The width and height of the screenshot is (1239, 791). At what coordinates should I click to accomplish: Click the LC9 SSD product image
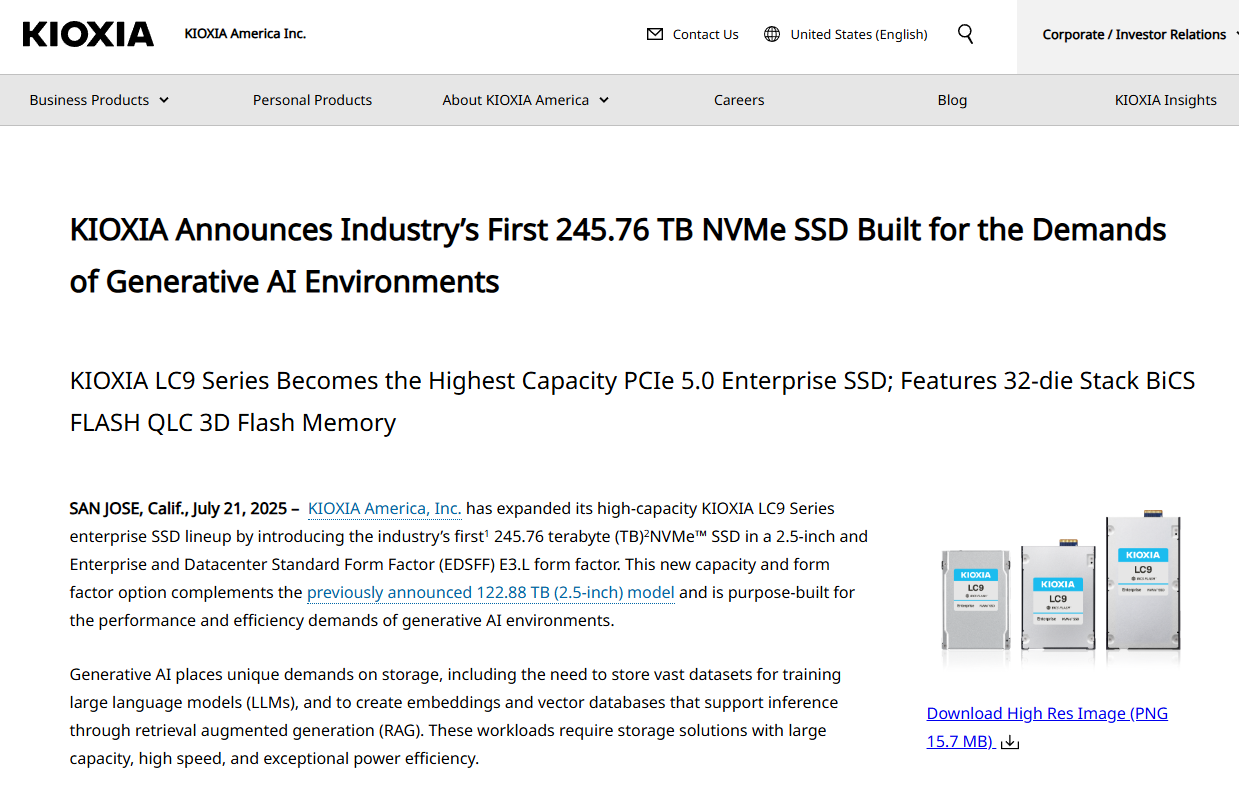(1061, 585)
